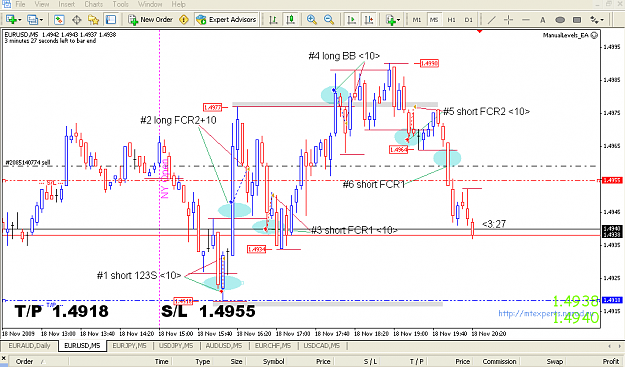Select the '#2 long FCR2+10' chart label
The image size is (625, 367).
coord(178,120)
